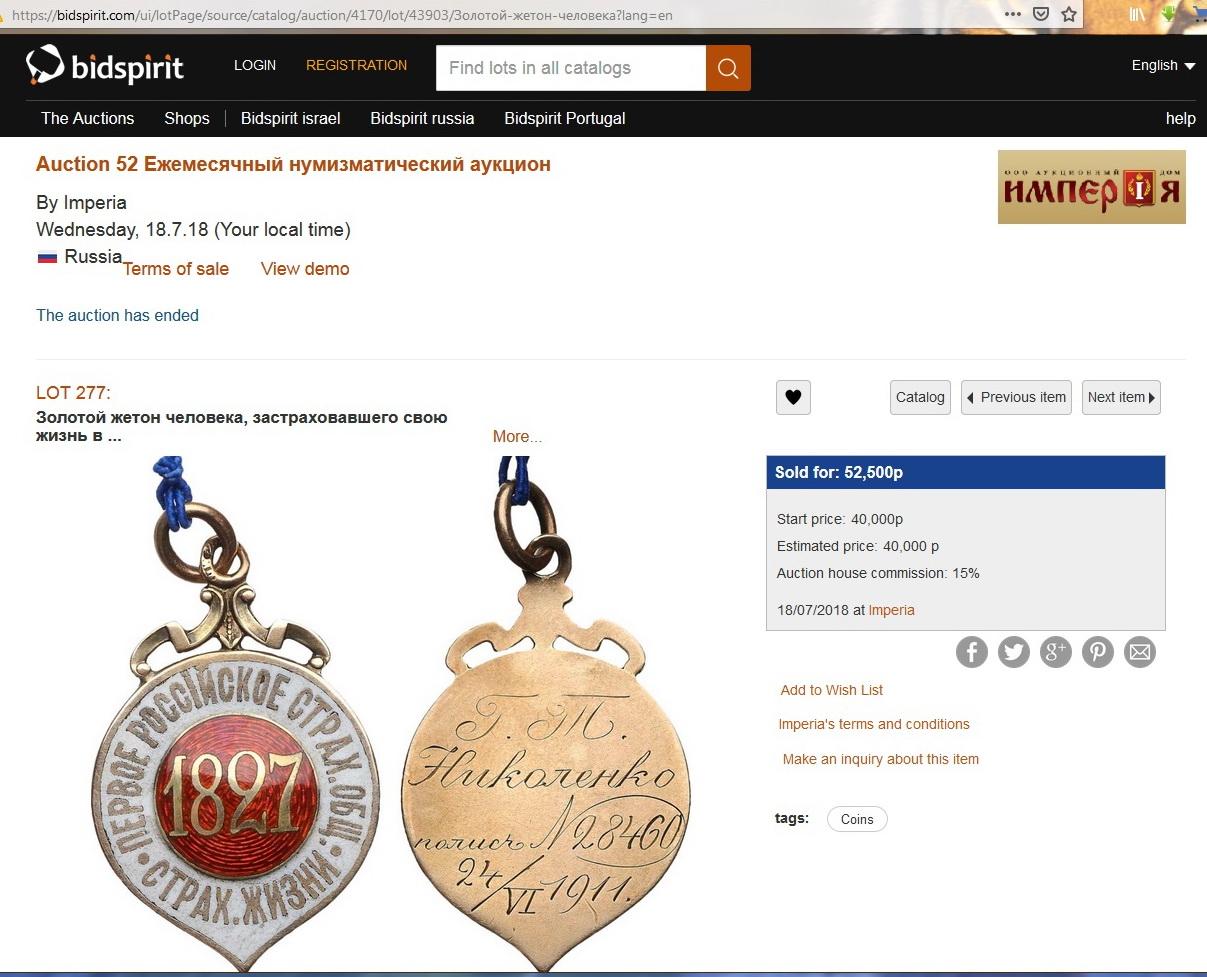The width and height of the screenshot is (1207, 977).
Task: Pin this lot on Pinterest
Action: pos(1097,653)
